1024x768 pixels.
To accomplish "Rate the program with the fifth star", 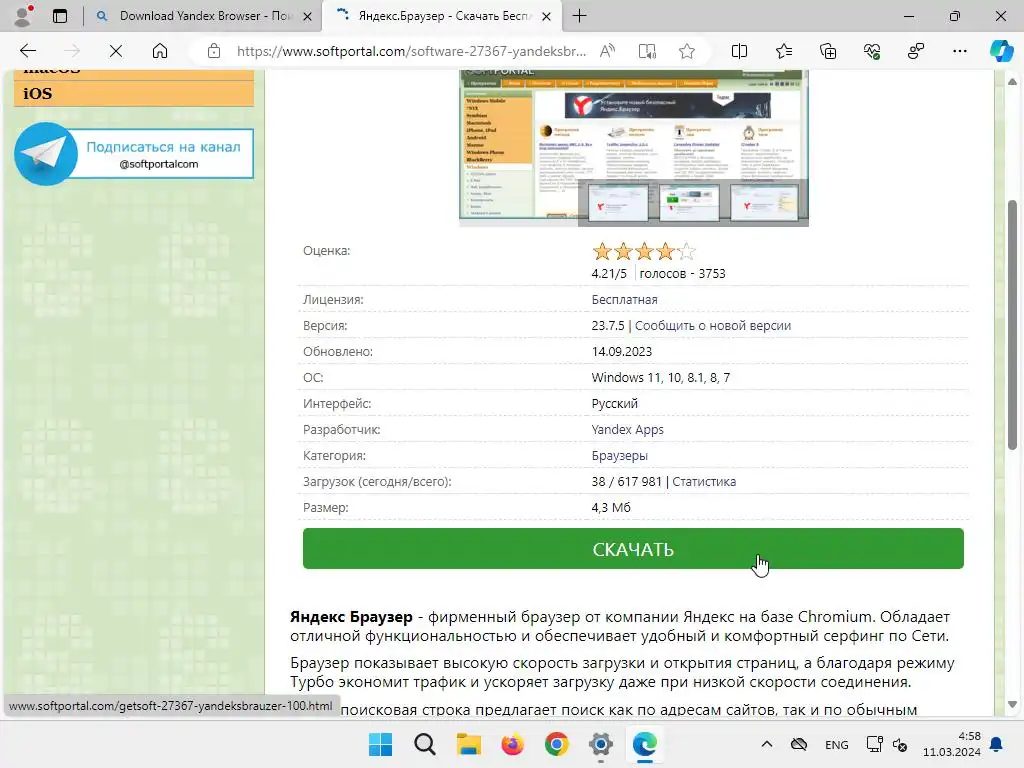I will point(686,251).
